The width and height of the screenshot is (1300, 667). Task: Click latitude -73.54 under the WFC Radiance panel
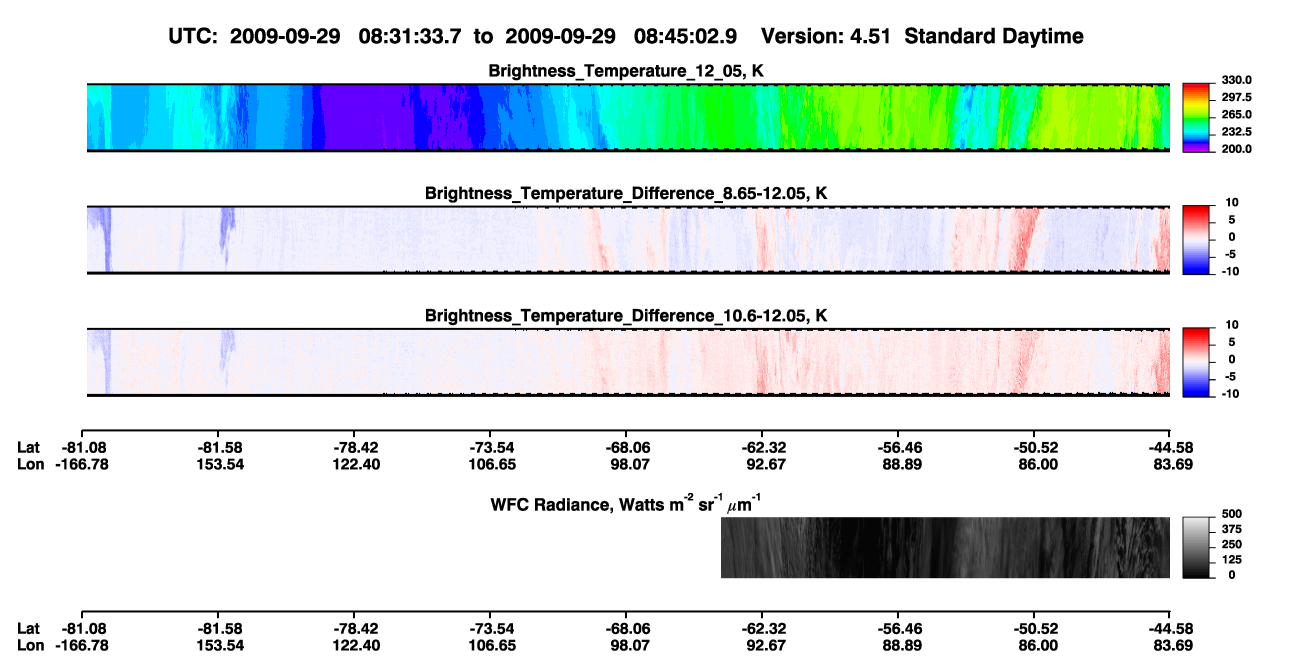coord(490,628)
